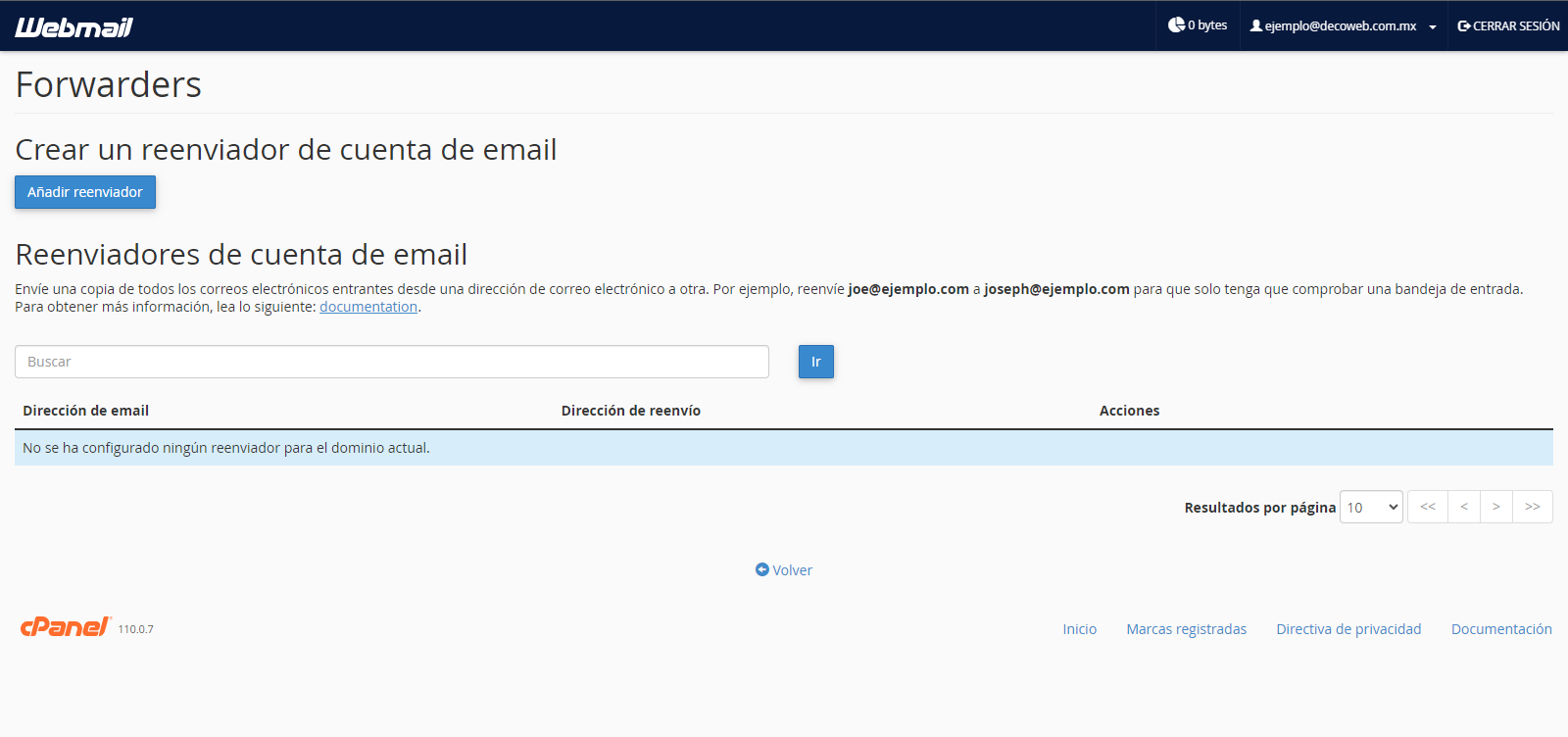Image resolution: width=1568 pixels, height=737 pixels.
Task: Open the ejemplo@decoweb.com.mx account menu
Action: pos(1342,26)
